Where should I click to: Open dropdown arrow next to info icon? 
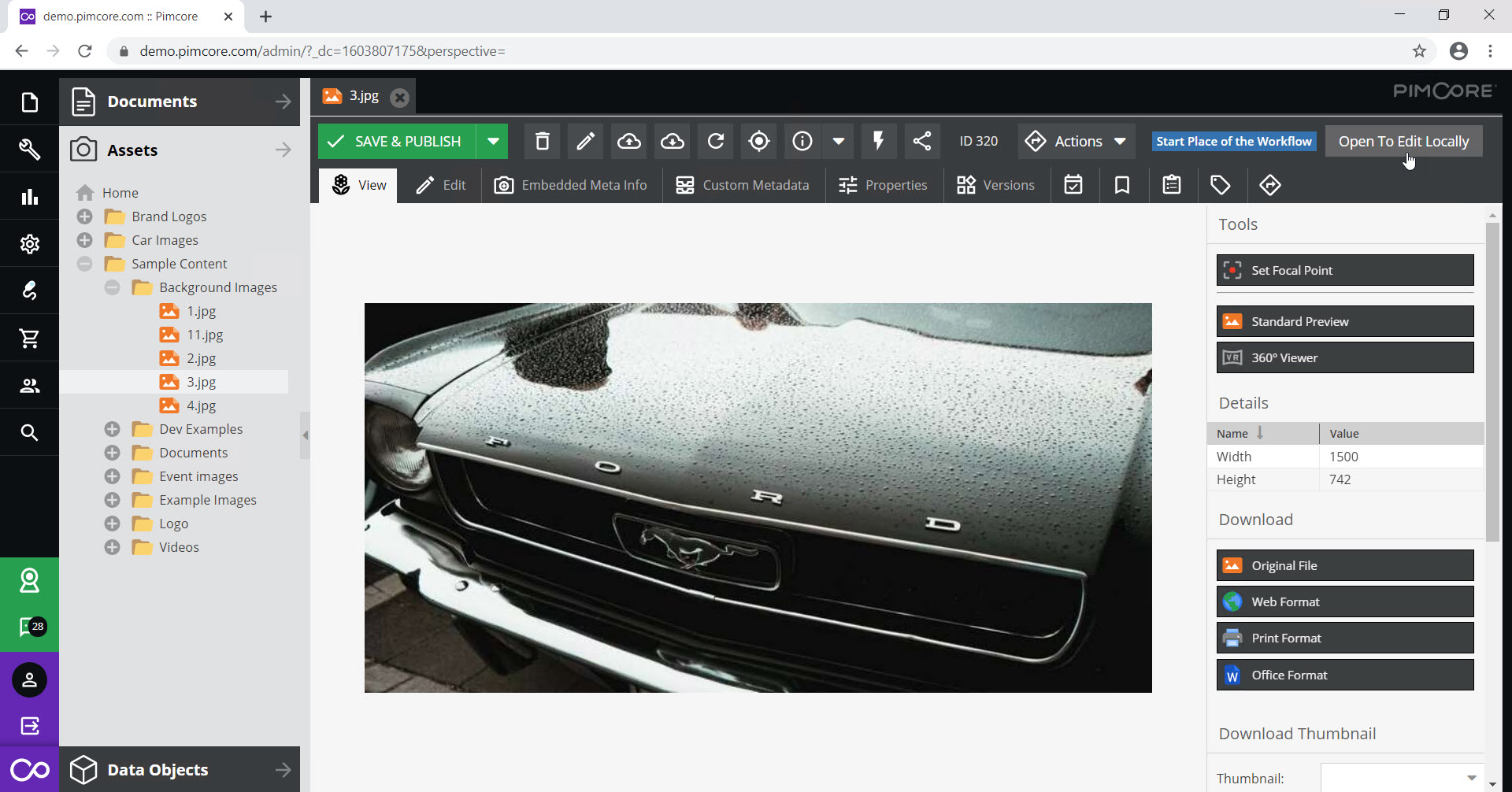click(839, 141)
